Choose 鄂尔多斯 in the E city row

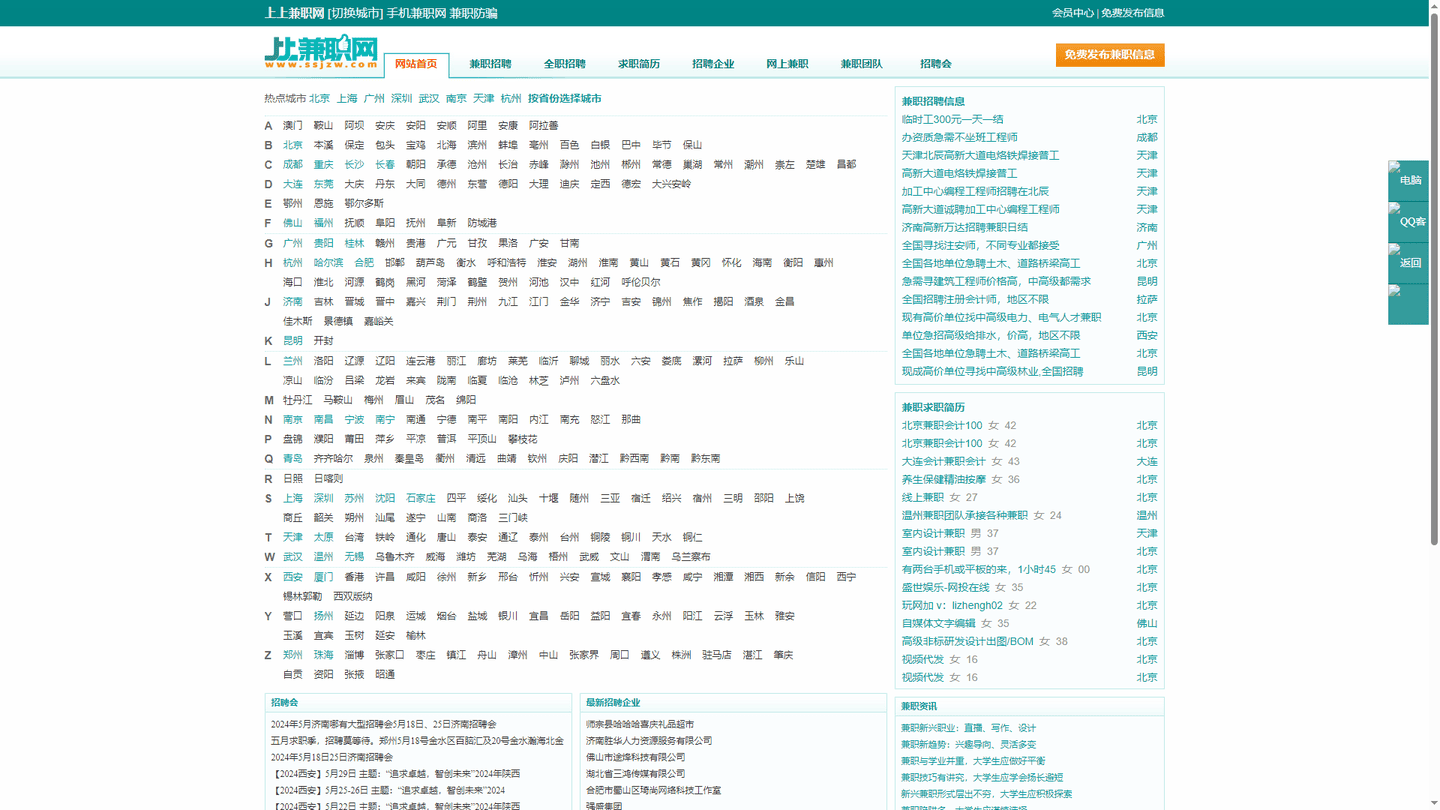coord(364,204)
